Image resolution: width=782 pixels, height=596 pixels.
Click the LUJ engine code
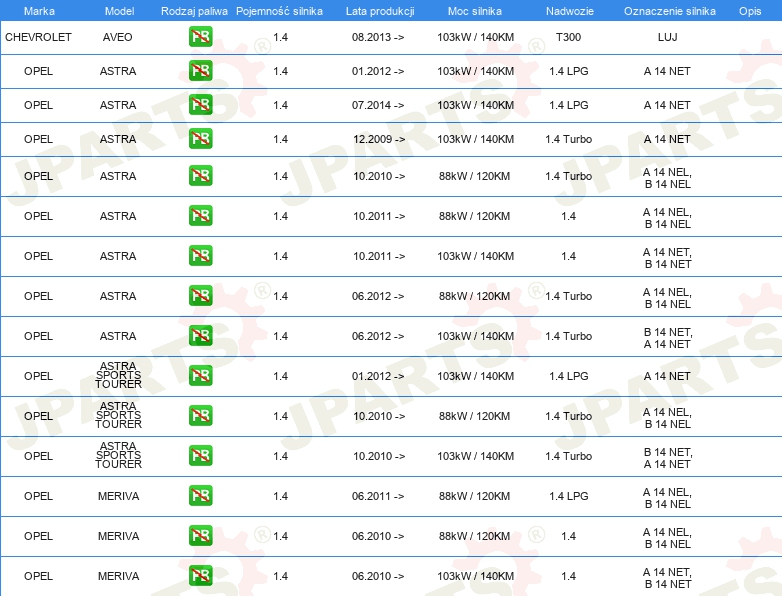click(x=667, y=37)
